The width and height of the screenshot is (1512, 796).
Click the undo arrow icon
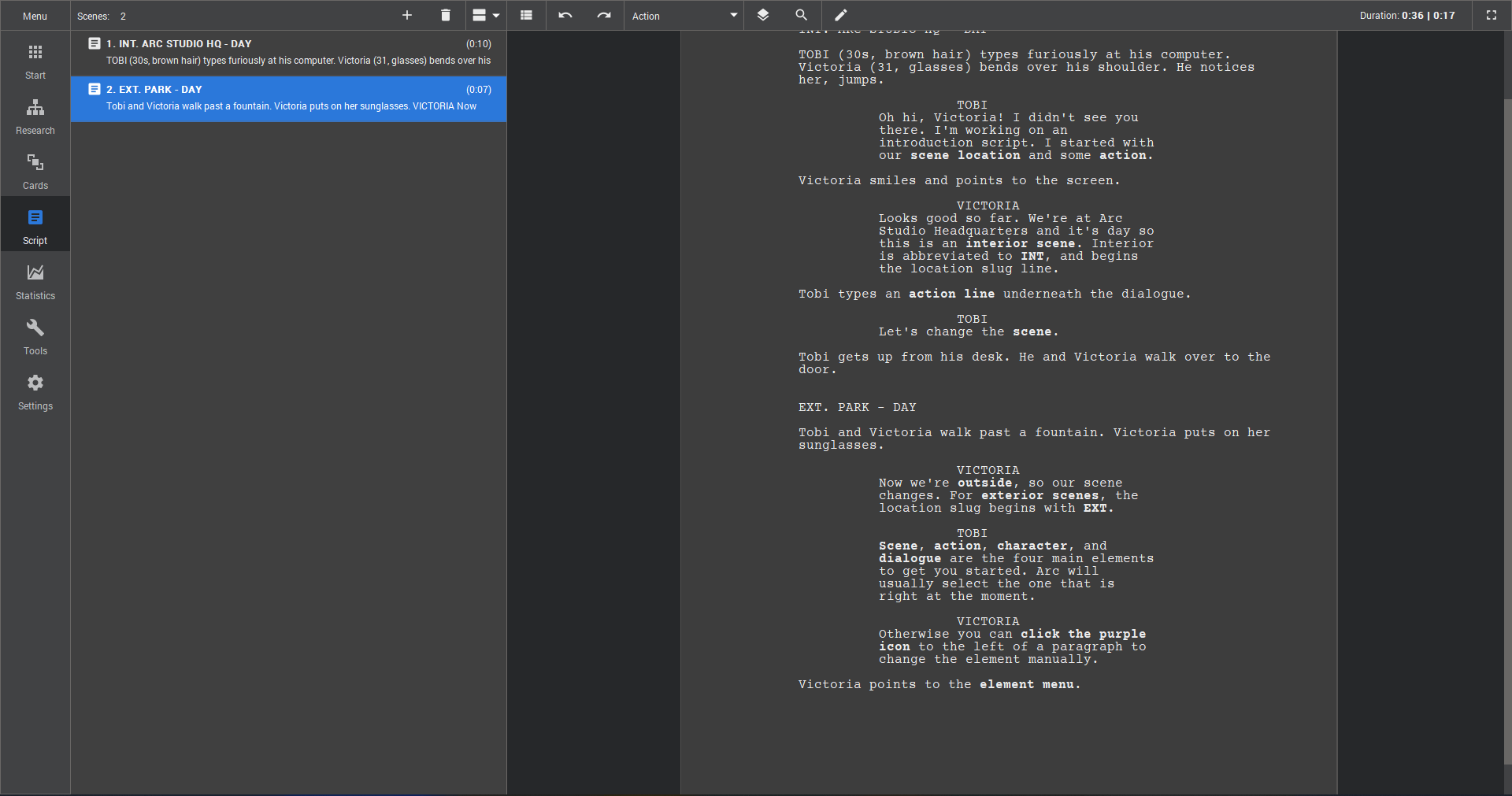point(565,16)
